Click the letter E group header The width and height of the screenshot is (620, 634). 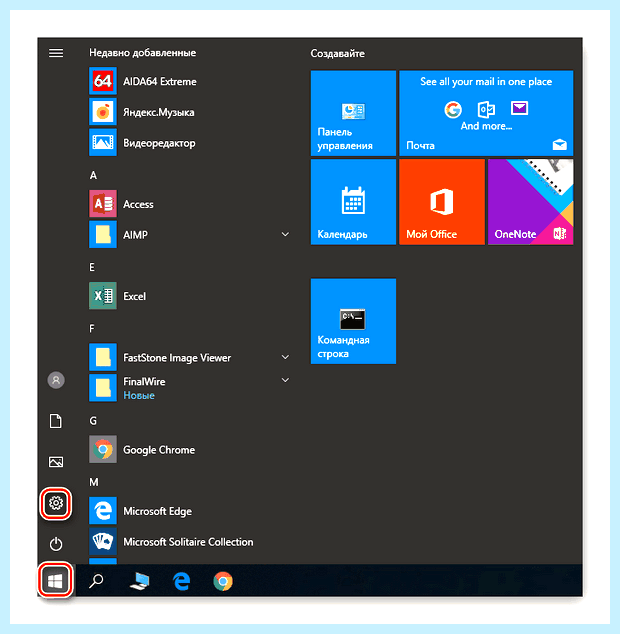coord(92,267)
